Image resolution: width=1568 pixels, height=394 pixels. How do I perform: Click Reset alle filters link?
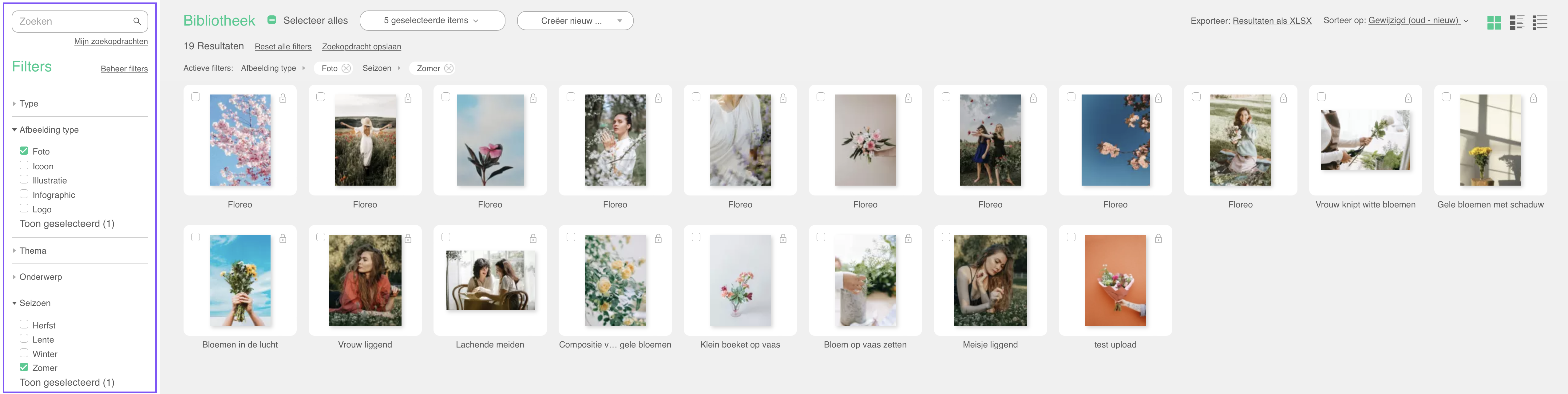pos(283,47)
